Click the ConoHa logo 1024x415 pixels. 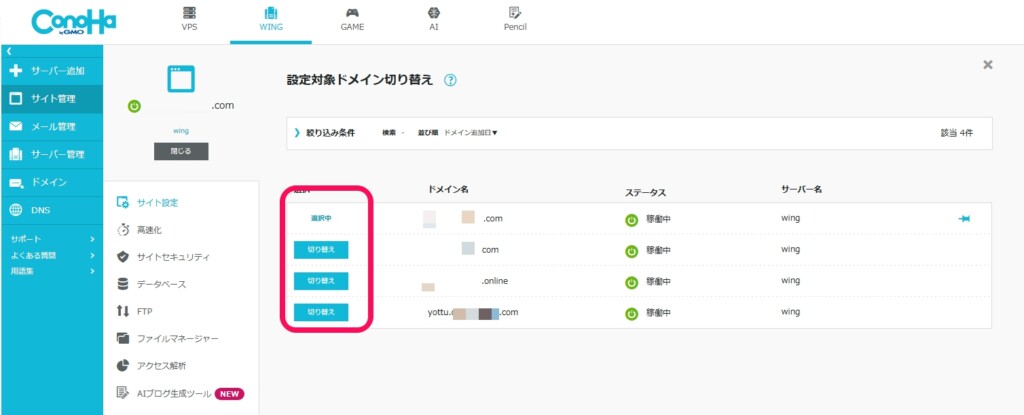[x=73, y=22]
